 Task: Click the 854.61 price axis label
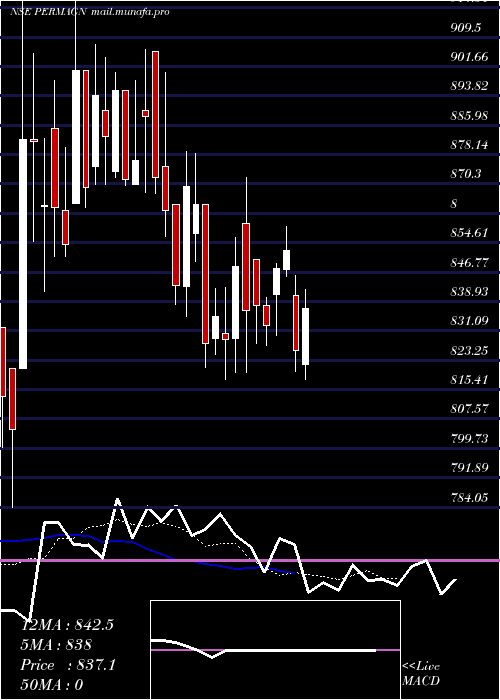pos(469,233)
